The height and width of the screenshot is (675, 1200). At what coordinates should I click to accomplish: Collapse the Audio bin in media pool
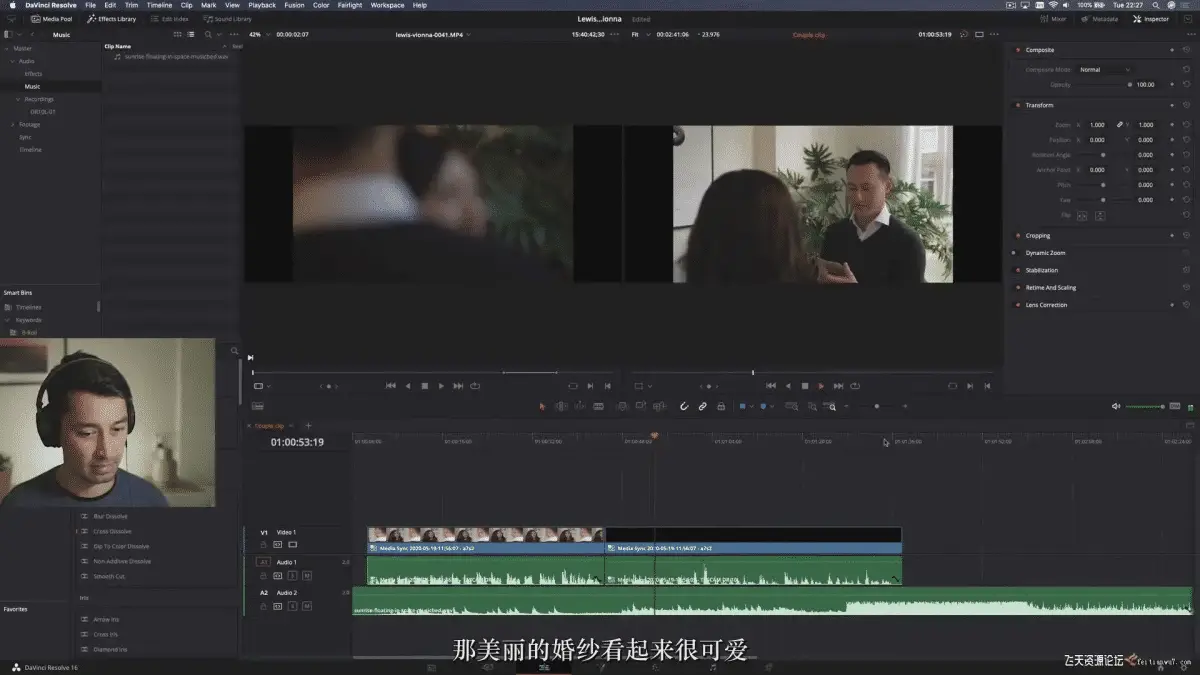tap(12, 61)
